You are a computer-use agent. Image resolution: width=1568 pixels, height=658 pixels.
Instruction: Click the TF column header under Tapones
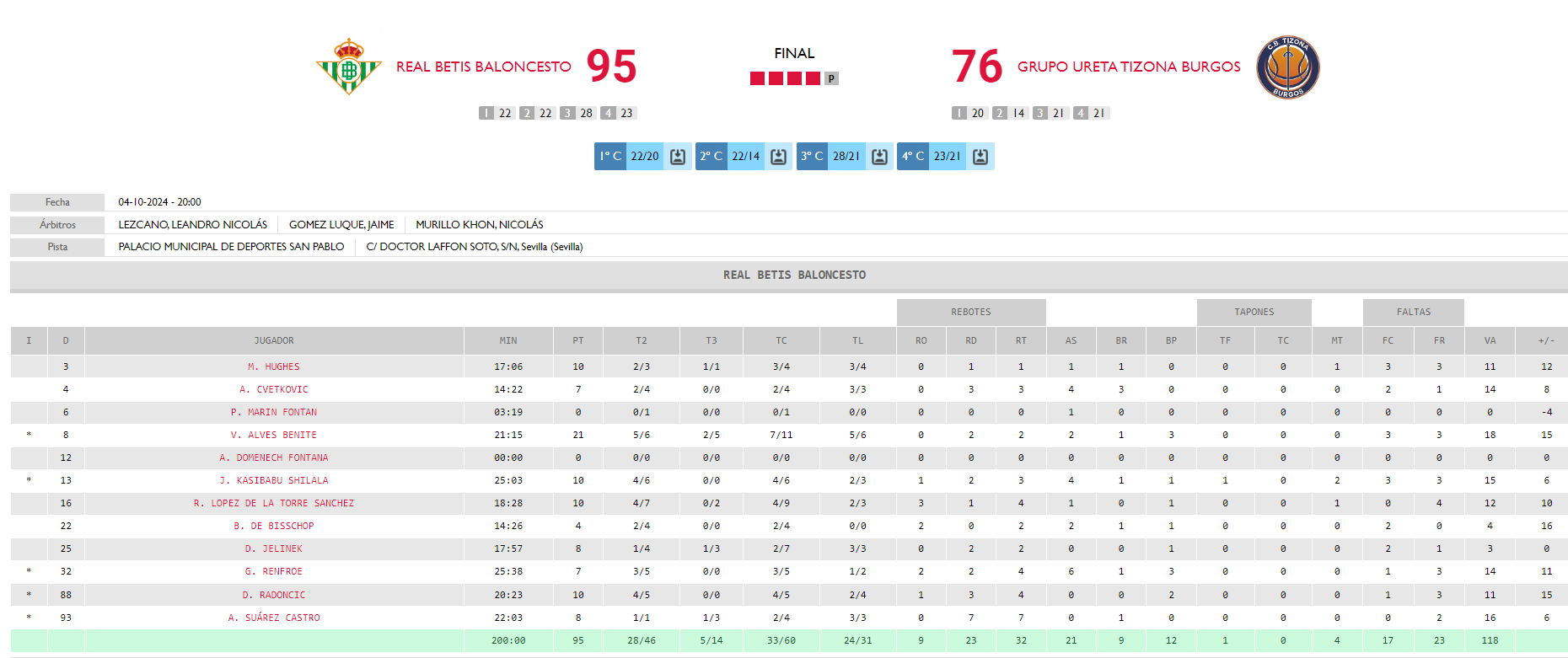1225,341
